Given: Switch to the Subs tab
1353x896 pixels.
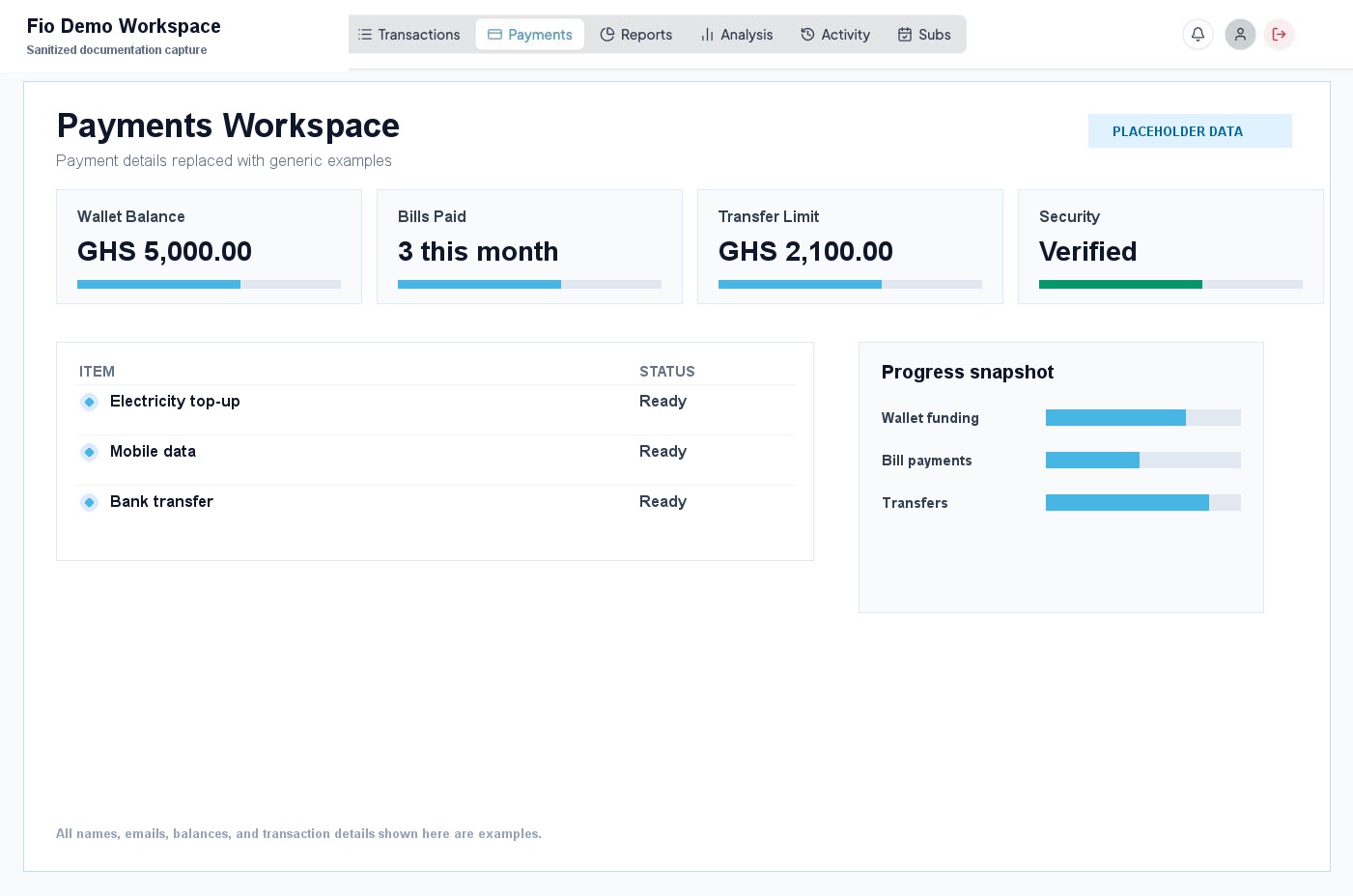Looking at the screenshot, I should (x=924, y=35).
